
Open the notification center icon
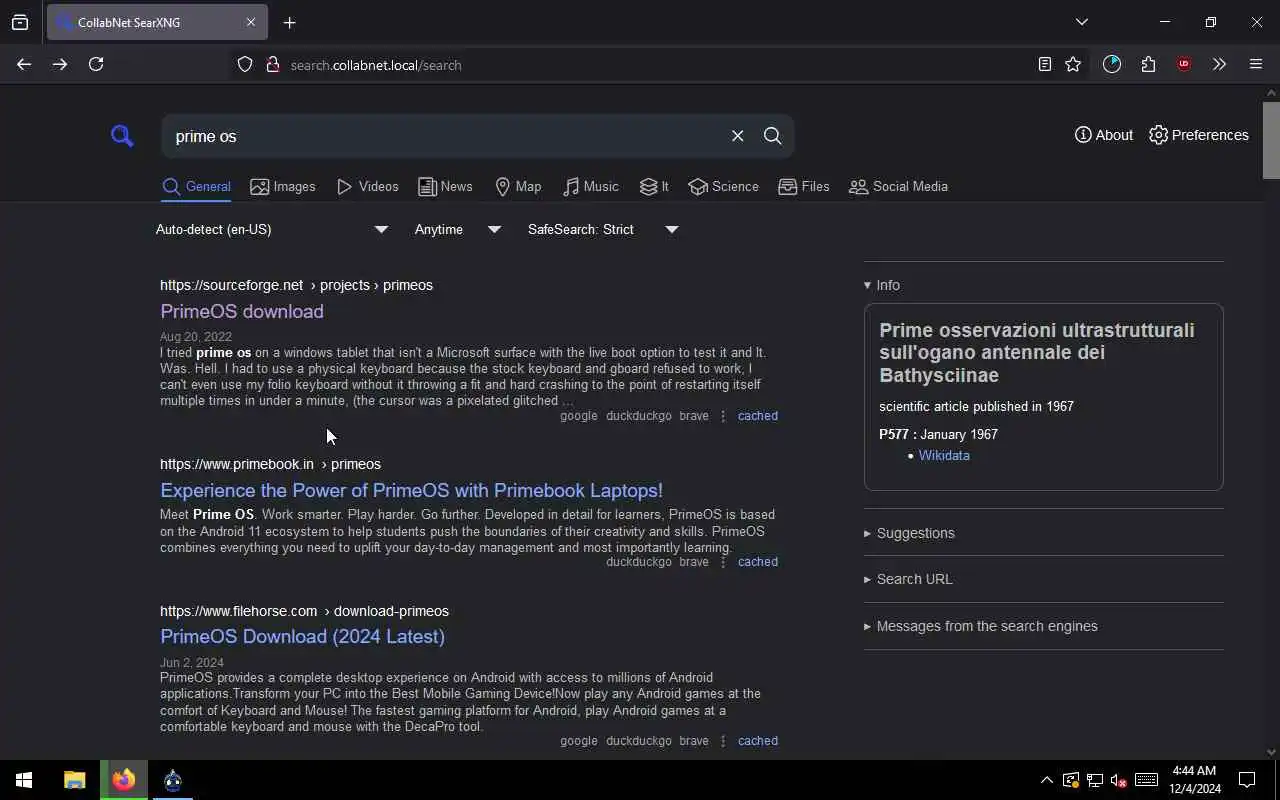[x=1247, y=780]
